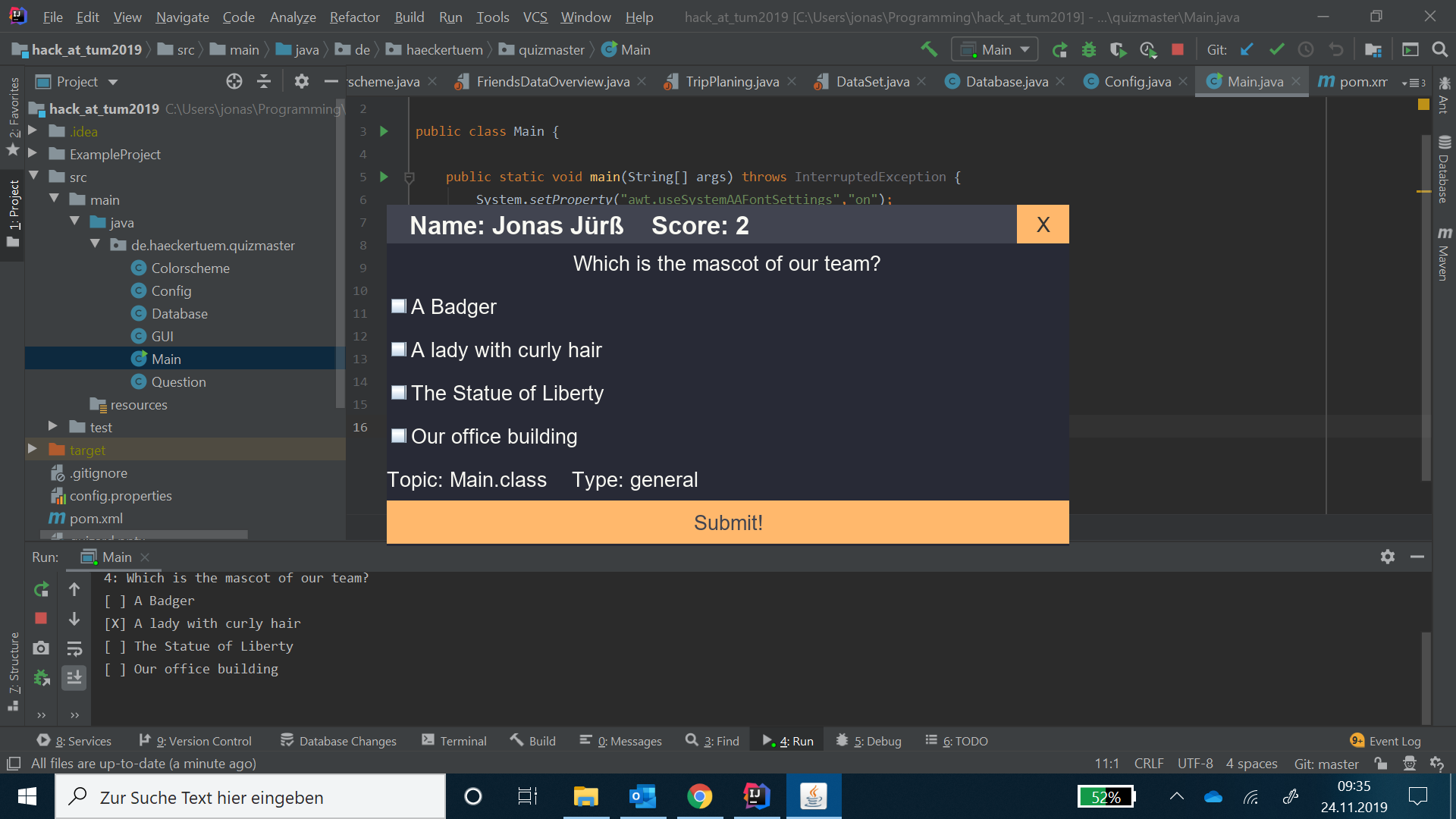Check the 'A Badger' answer checkbox
Image resolution: width=1456 pixels, height=819 pixels.
[x=399, y=306]
